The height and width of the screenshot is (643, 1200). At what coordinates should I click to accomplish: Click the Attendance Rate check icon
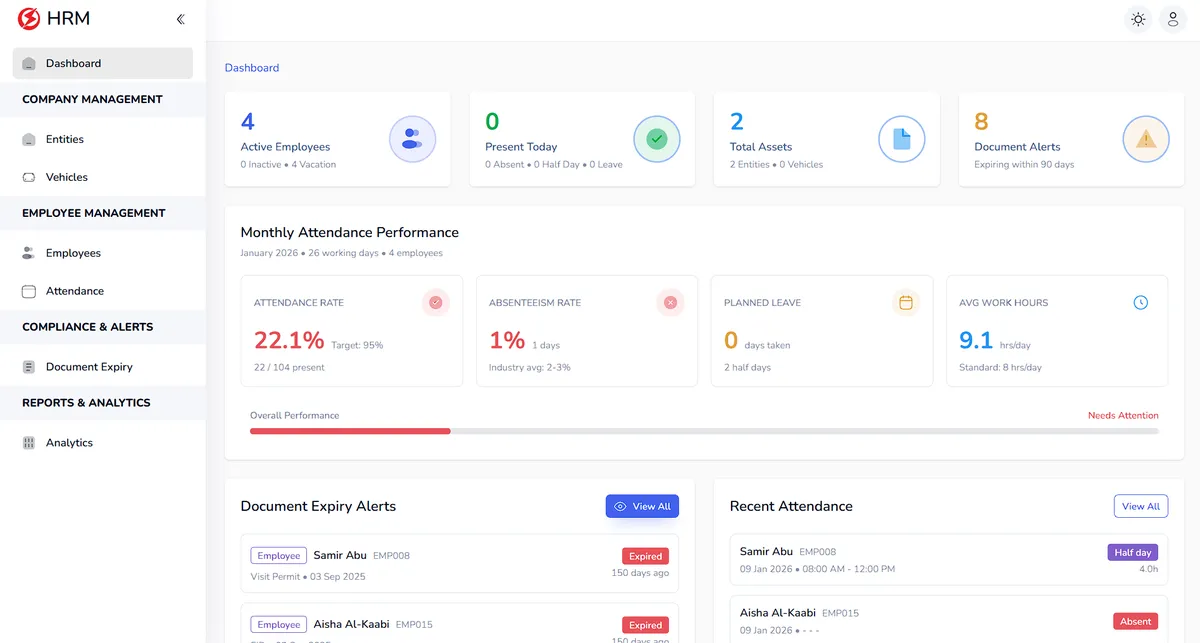click(435, 302)
